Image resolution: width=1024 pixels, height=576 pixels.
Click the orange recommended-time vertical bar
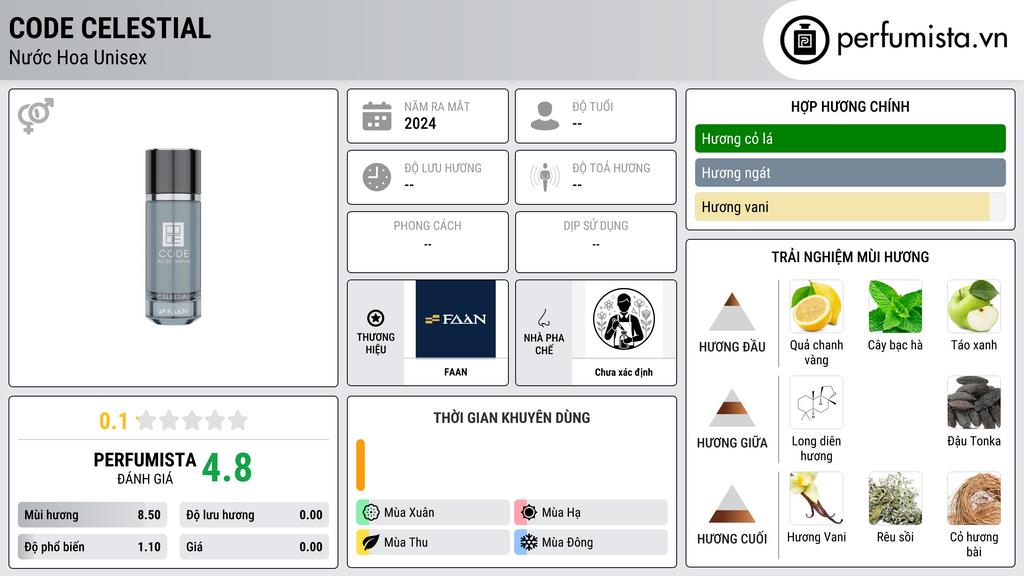(x=360, y=465)
